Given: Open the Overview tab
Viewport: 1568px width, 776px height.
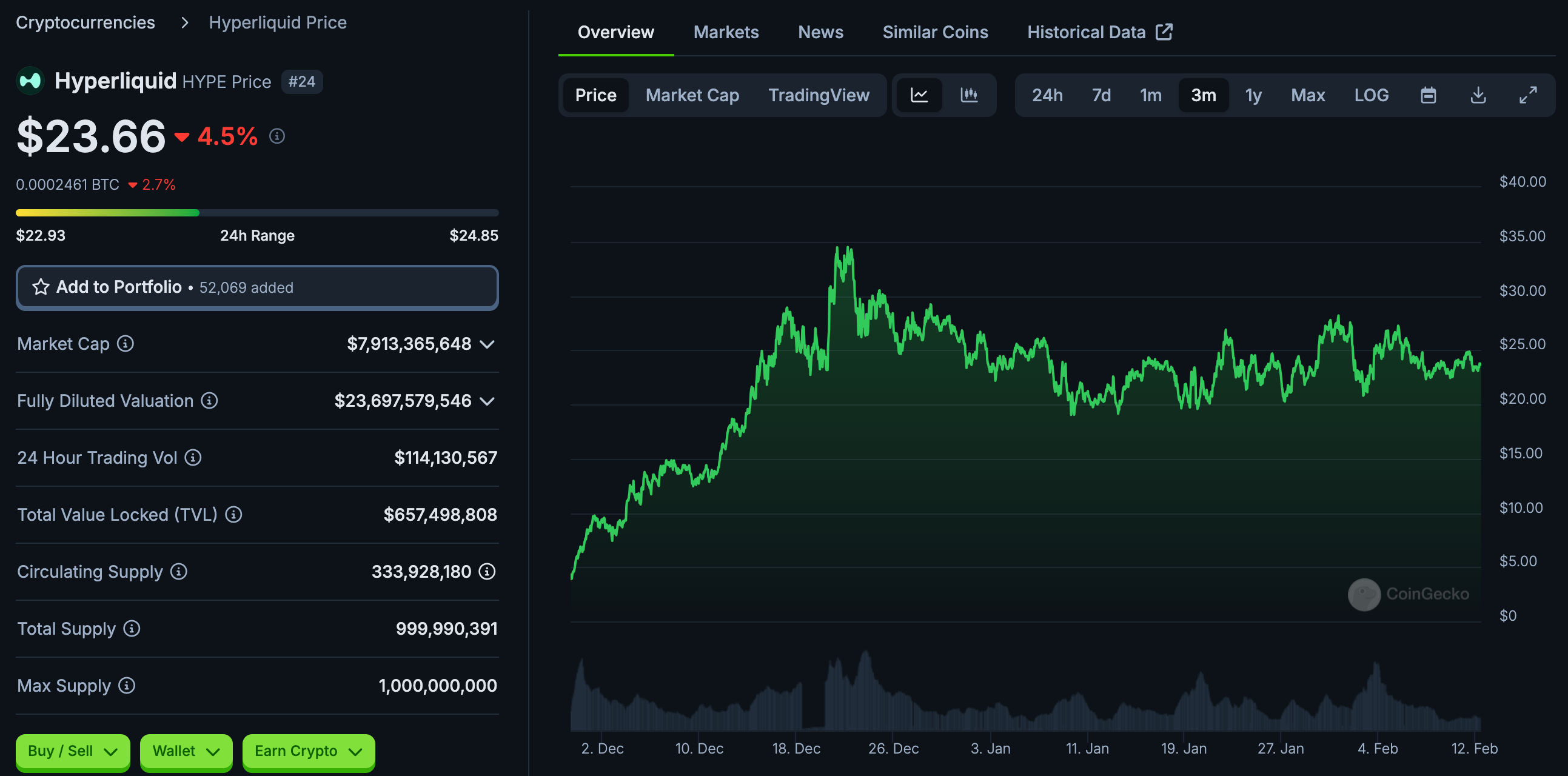Looking at the screenshot, I should click(x=615, y=32).
